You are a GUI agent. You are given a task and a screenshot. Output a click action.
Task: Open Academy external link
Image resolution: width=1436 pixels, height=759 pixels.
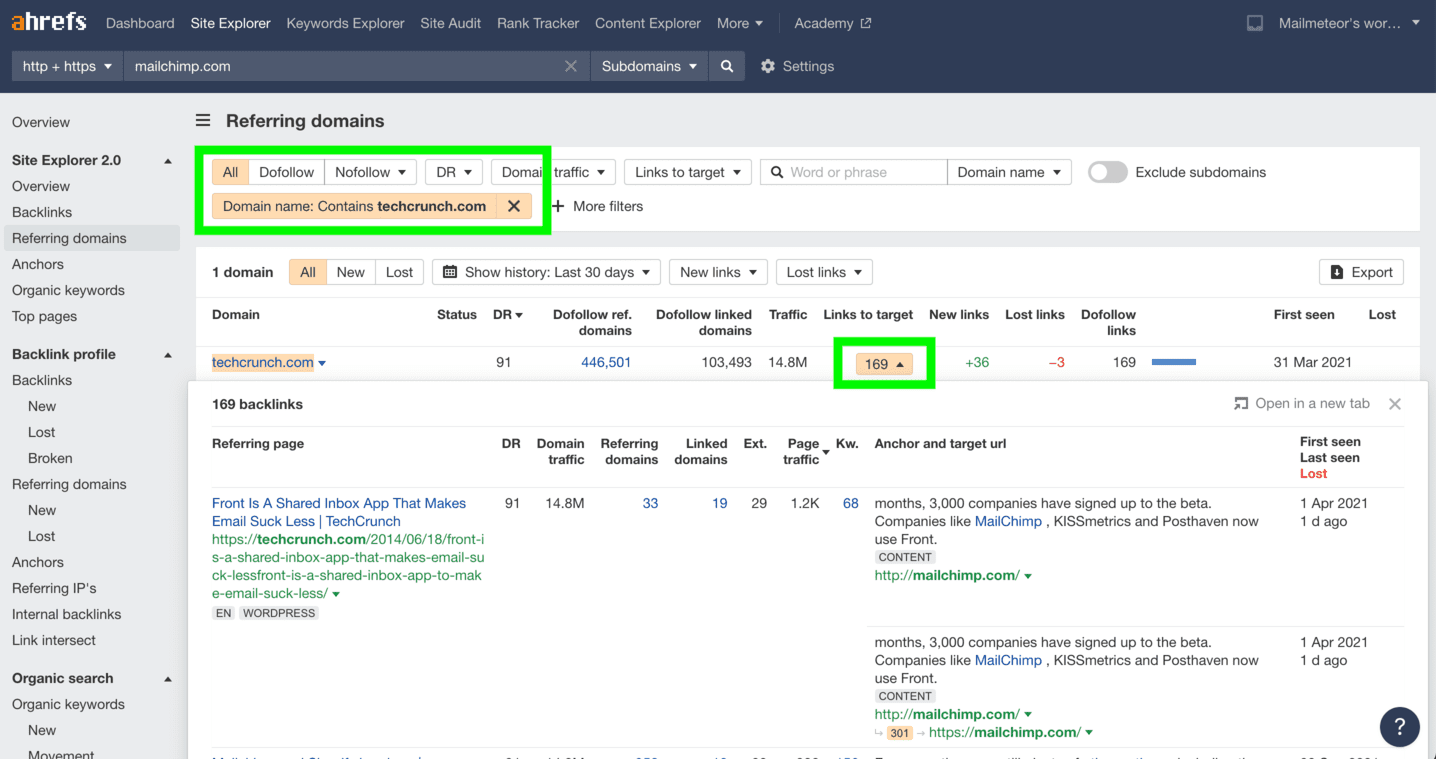pyautogui.click(x=833, y=23)
